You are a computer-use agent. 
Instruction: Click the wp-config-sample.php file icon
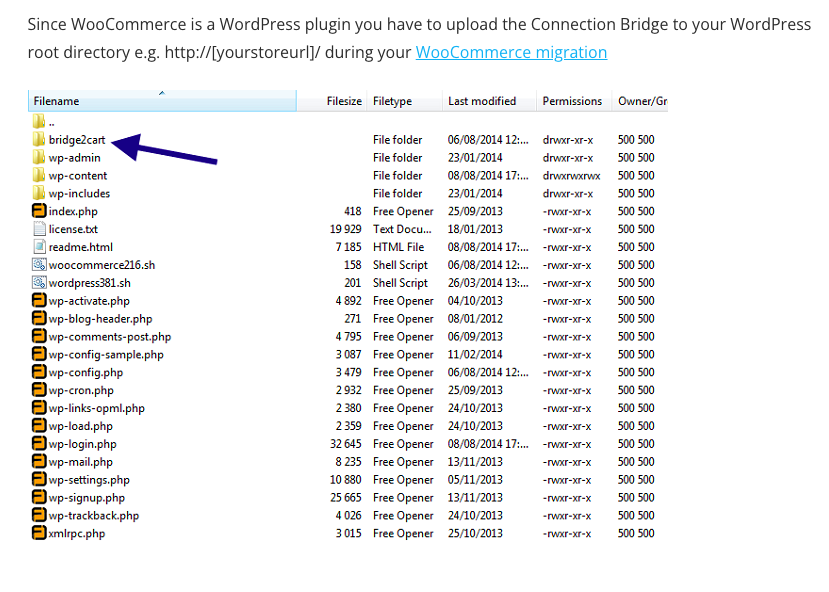coord(39,354)
